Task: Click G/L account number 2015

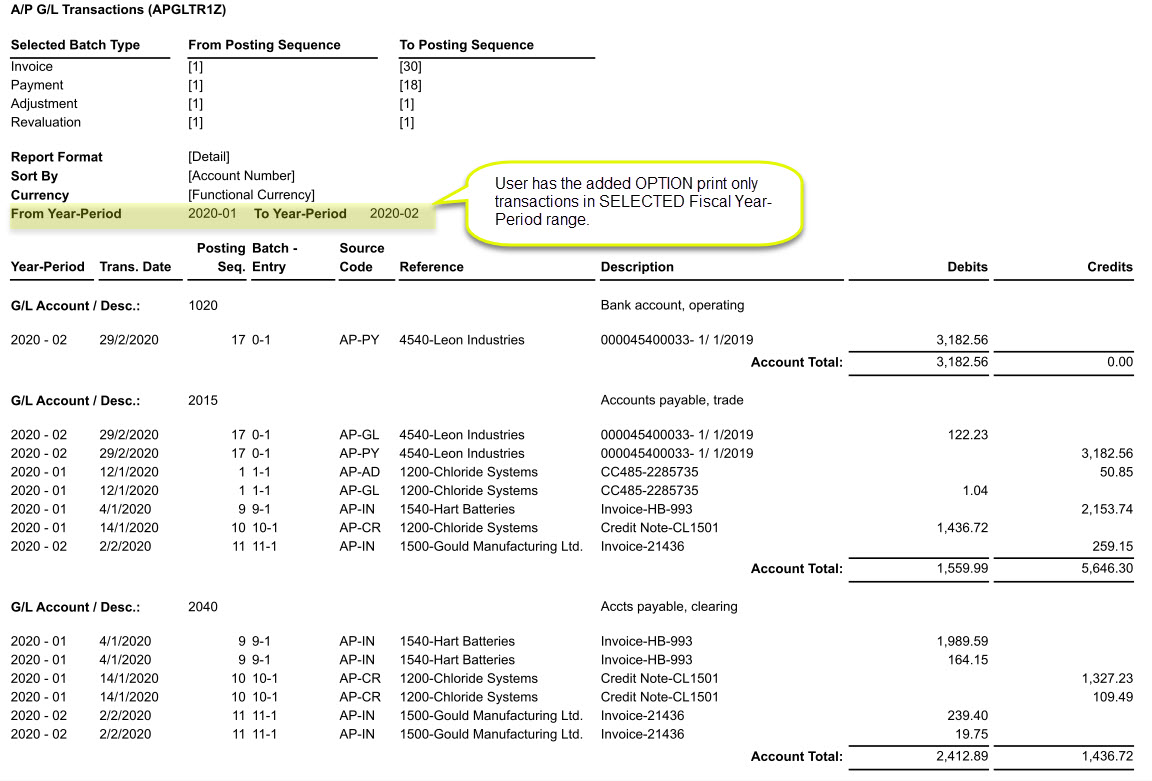Action: [203, 400]
